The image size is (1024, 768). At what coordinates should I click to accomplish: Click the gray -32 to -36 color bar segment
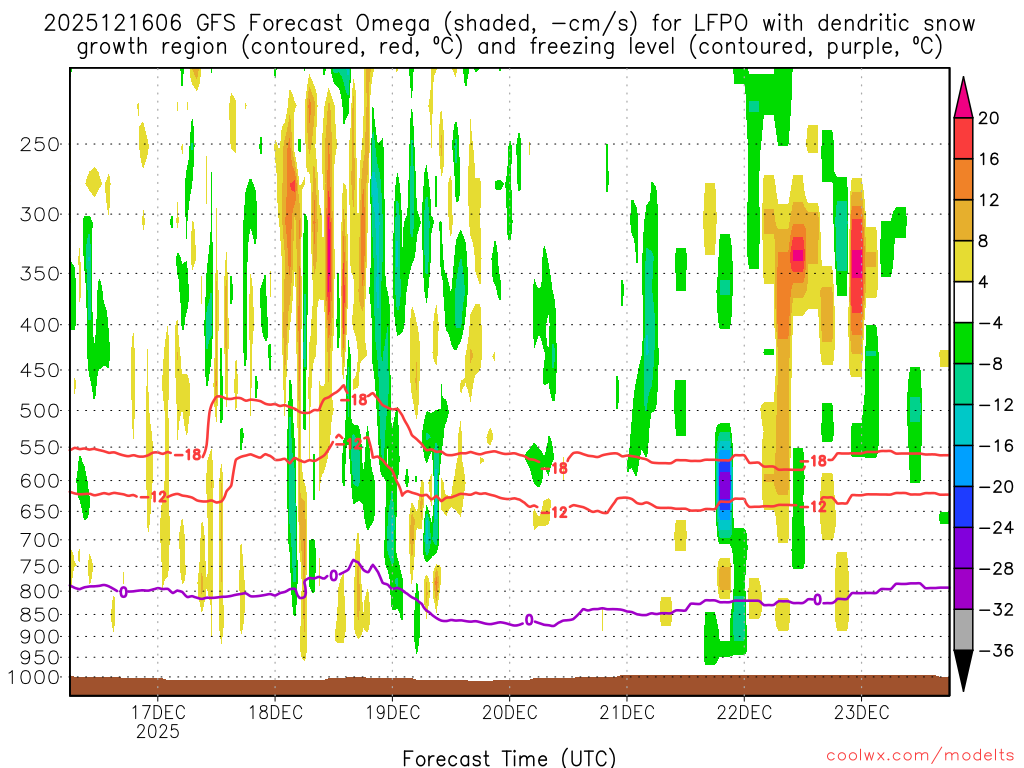[963, 630]
